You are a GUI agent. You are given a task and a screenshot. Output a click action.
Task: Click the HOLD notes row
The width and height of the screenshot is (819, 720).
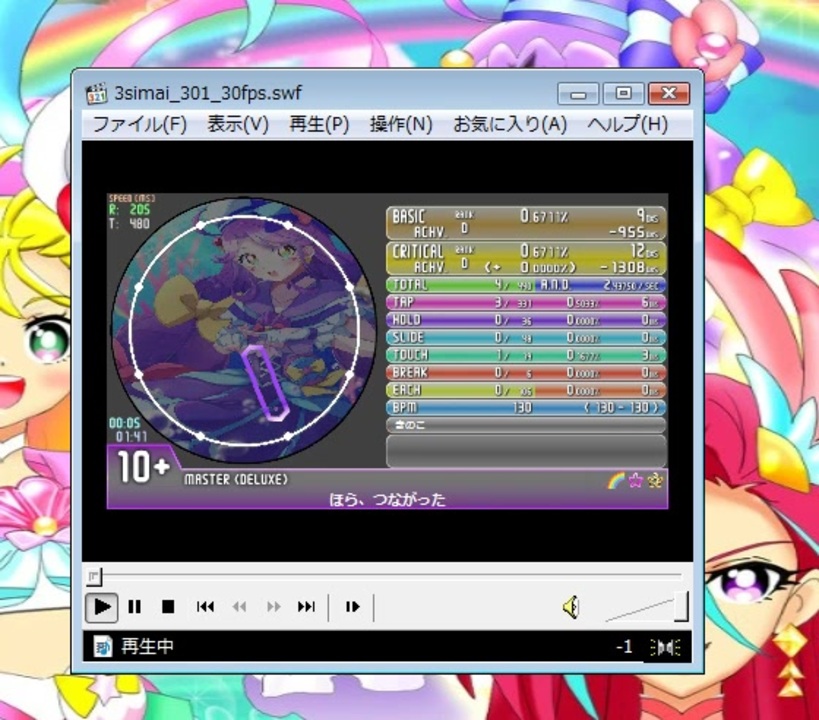(x=526, y=320)
